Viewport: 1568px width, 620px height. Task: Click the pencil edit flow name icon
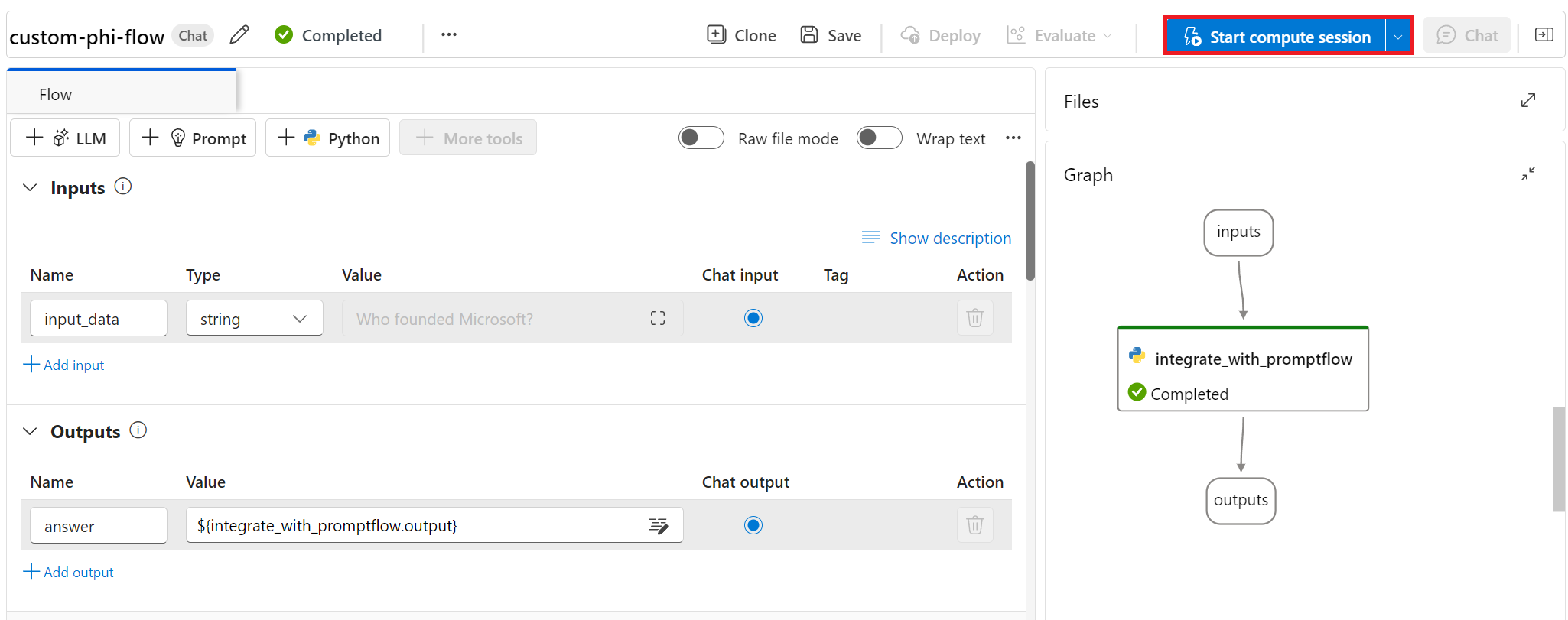(x=239, y=34)
